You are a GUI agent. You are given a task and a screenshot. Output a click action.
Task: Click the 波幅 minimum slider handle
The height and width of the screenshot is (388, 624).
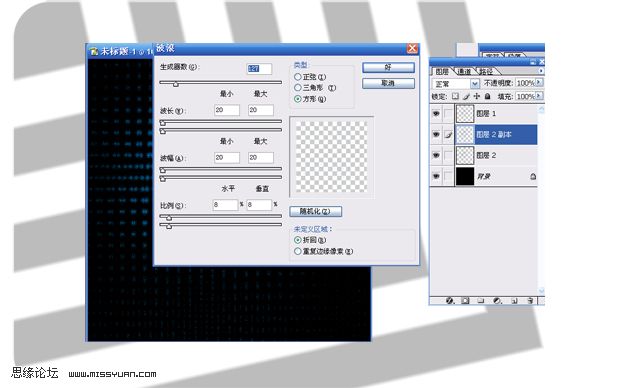coord(163,170)
